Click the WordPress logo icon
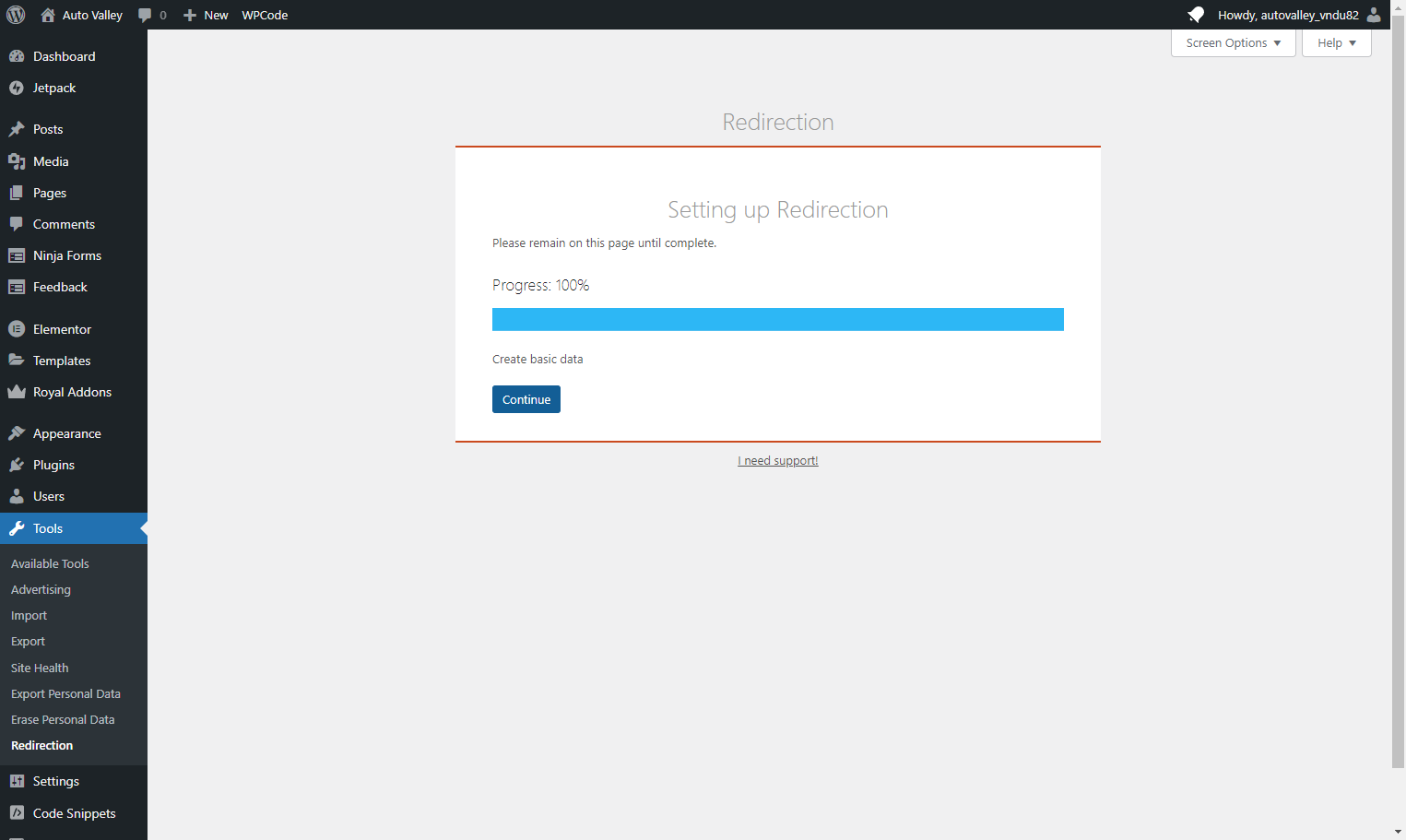 (16, 15)
